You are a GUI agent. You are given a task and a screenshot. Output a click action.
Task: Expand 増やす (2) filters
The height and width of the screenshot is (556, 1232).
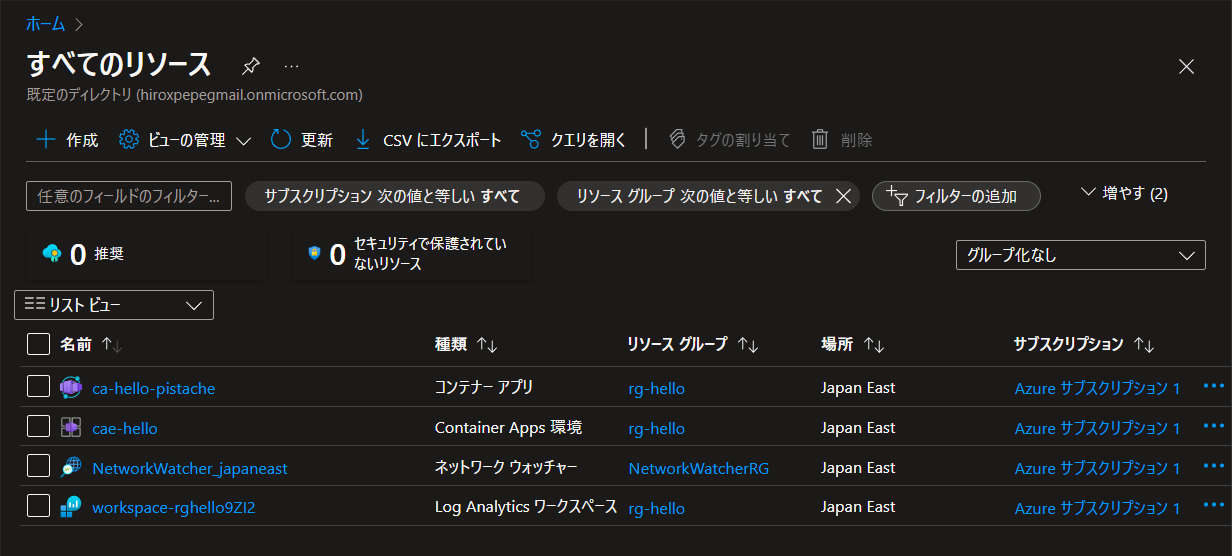1125,193
